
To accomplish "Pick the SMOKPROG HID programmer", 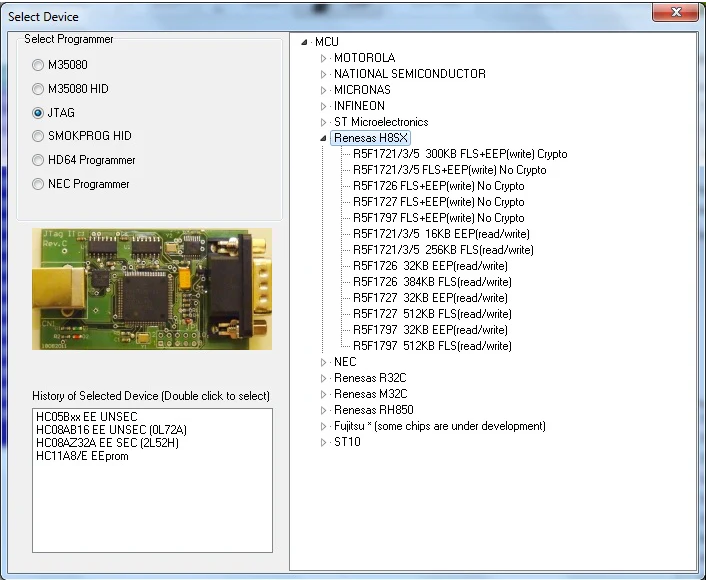I will click(x=38, y=136).
